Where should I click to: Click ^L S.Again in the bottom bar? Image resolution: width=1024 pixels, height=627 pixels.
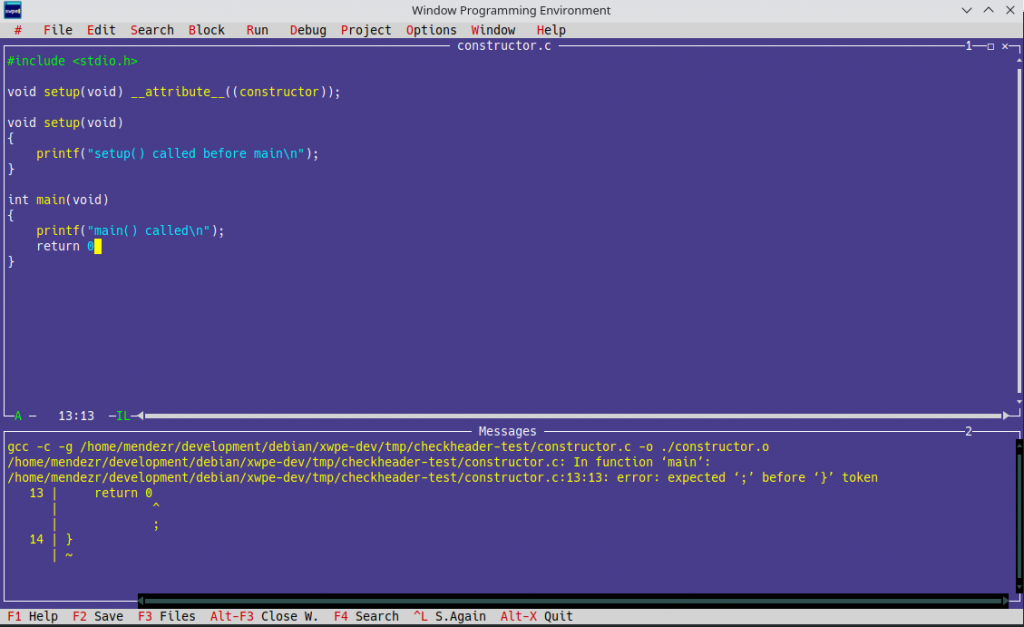tap(449, 616)
